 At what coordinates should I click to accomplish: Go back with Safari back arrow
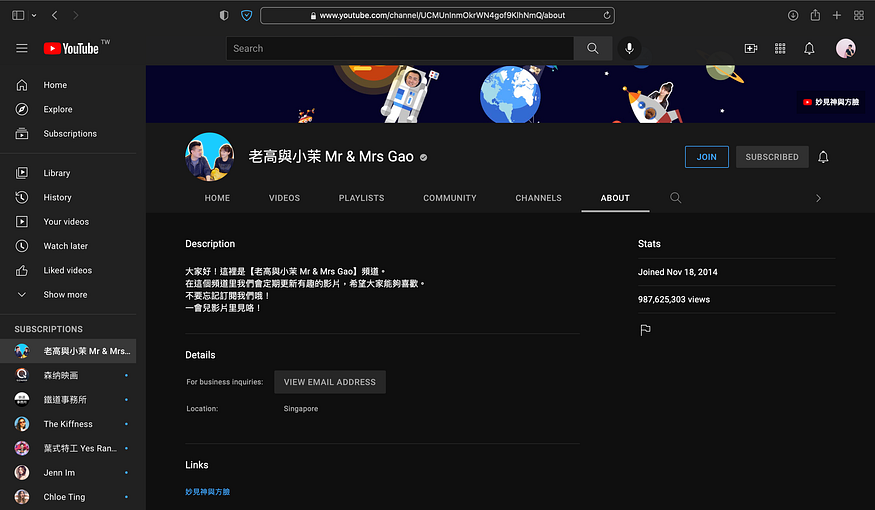tap(55, 16)
